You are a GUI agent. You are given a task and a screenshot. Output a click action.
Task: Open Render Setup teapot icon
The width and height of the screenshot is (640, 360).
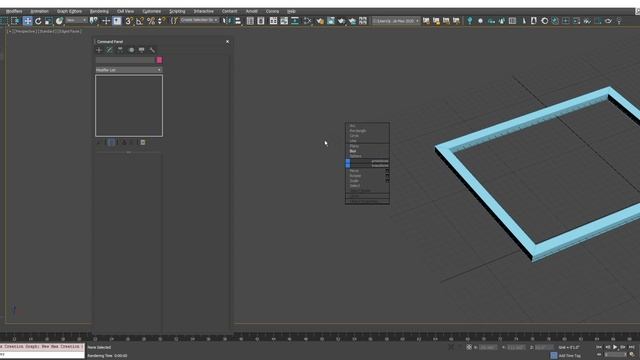point(320,21)
